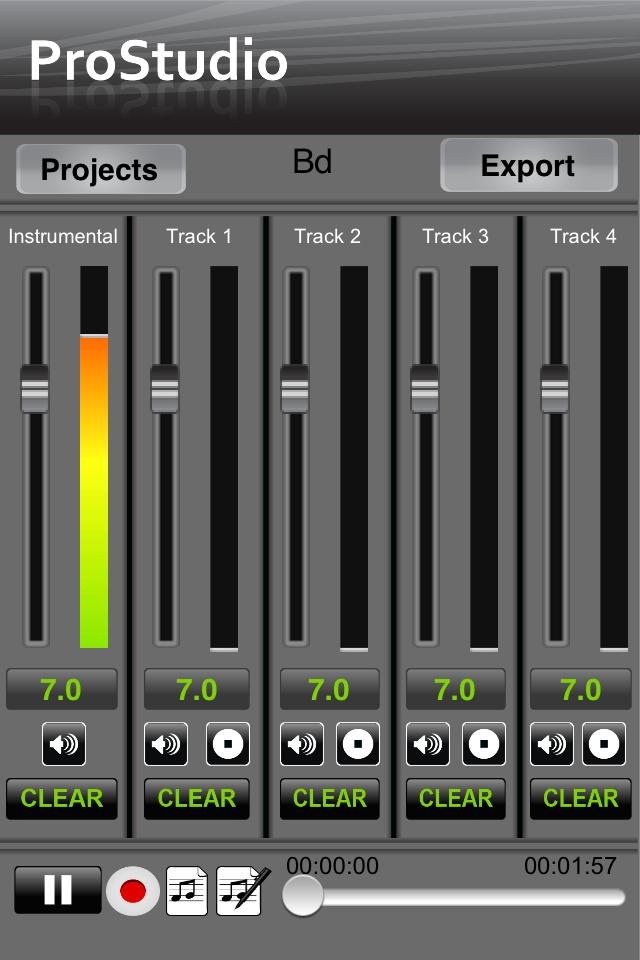Click the Track 3 label
The image size is (640, 960).
point(456,236)
